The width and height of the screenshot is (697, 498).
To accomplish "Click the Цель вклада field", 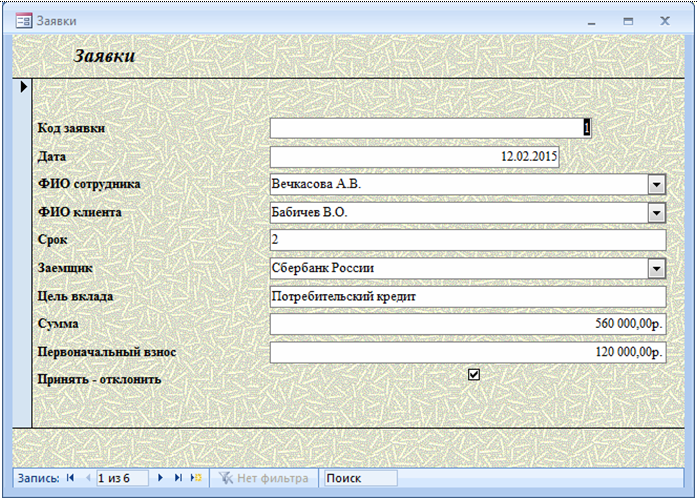I will [468, 297].
